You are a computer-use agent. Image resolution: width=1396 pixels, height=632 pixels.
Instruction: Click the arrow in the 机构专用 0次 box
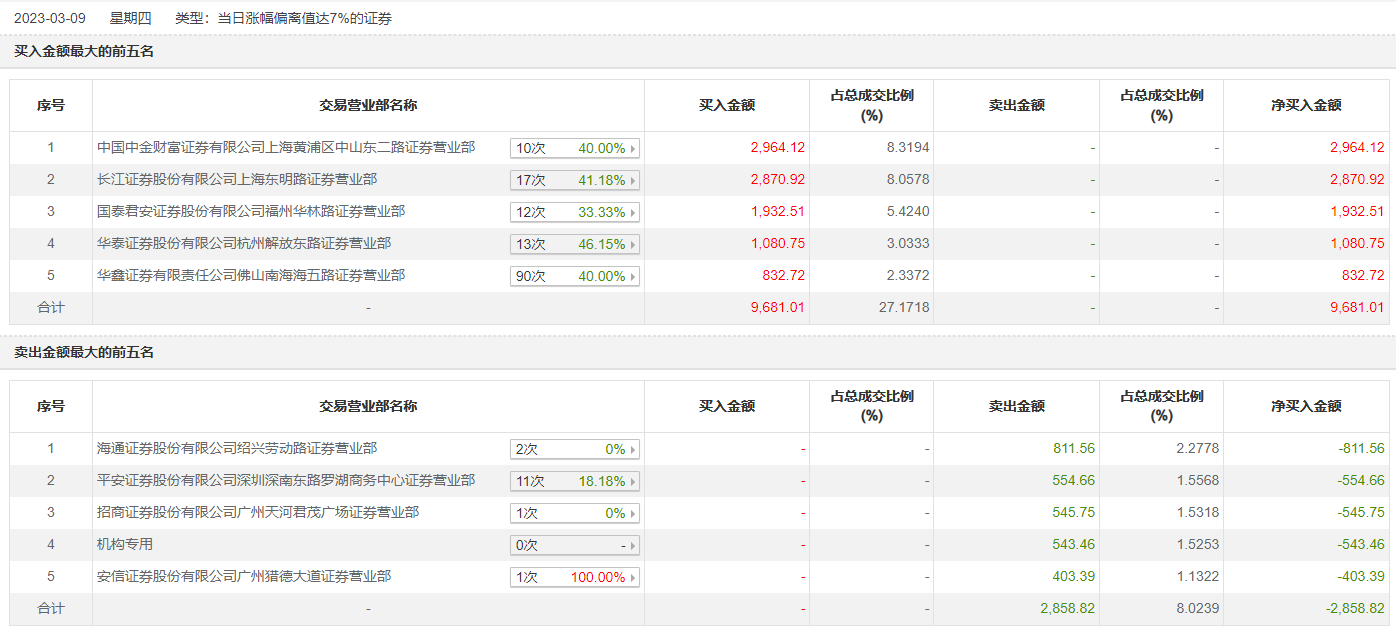click(x=633, y=546)
